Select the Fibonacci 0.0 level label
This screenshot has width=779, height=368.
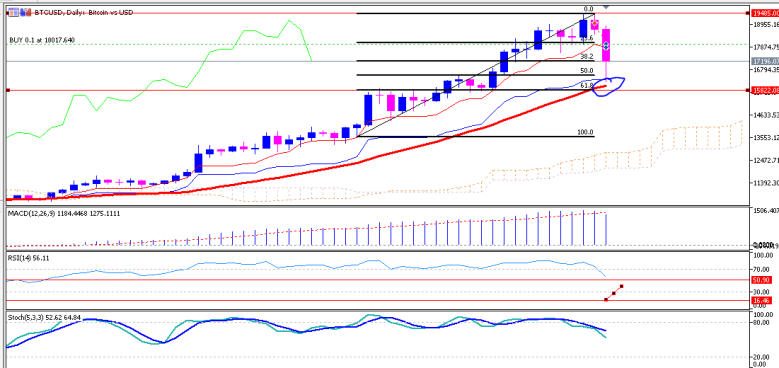click(x=588, y=9)
